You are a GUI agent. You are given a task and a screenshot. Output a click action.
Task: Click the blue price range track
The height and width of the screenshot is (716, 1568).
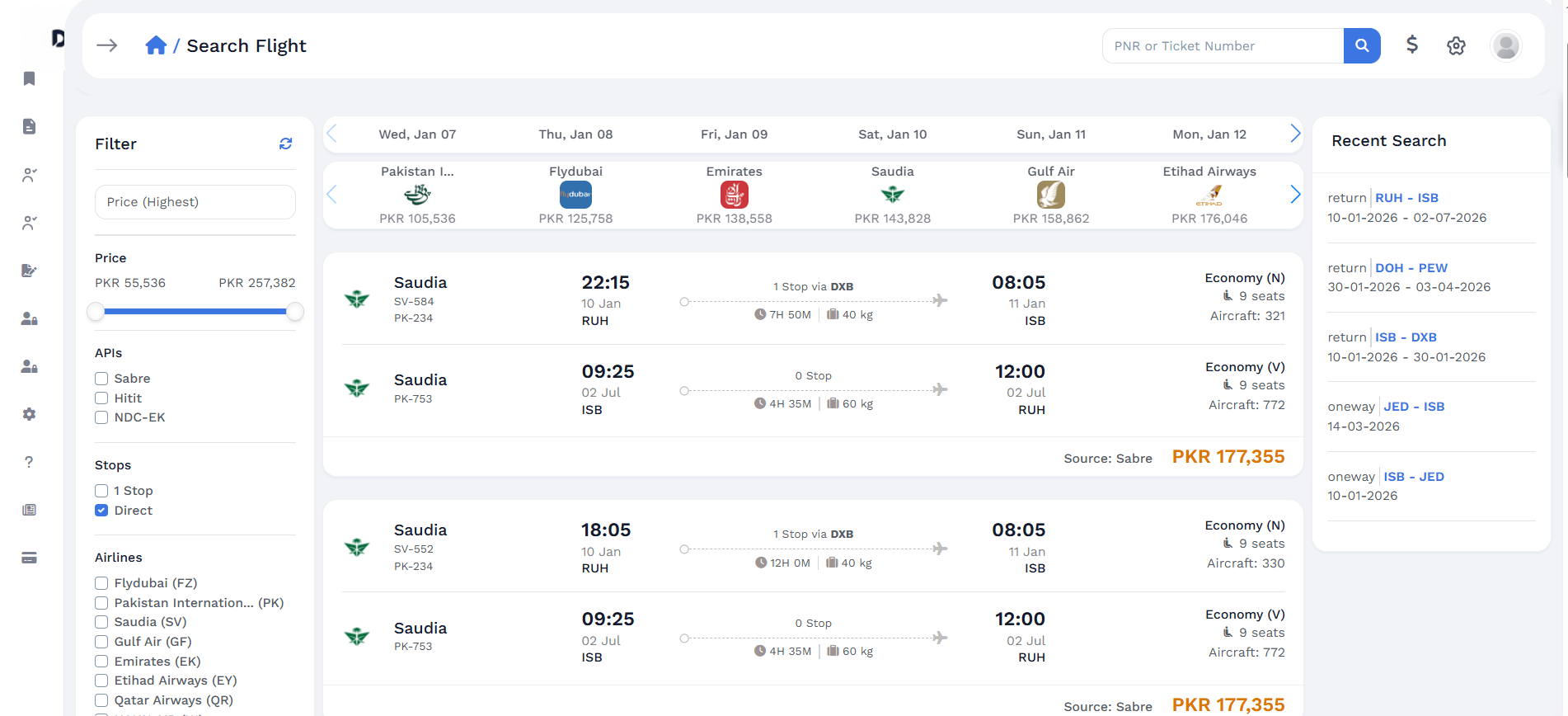(195, 312)
